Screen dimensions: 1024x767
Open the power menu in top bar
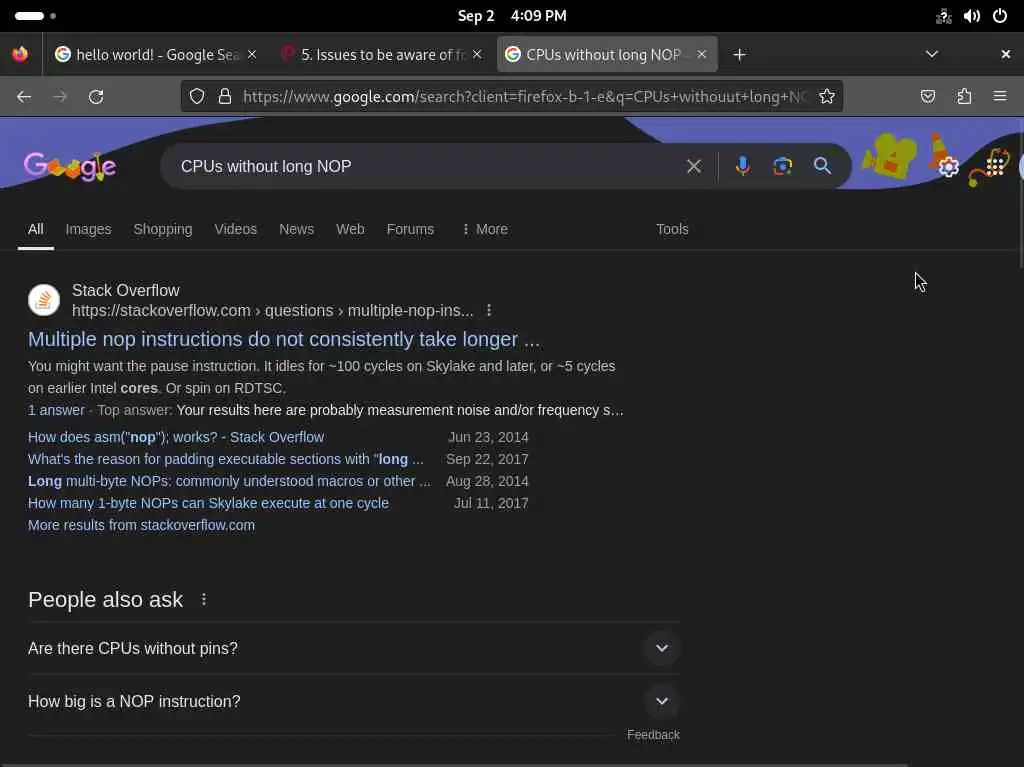(1000, 16)
